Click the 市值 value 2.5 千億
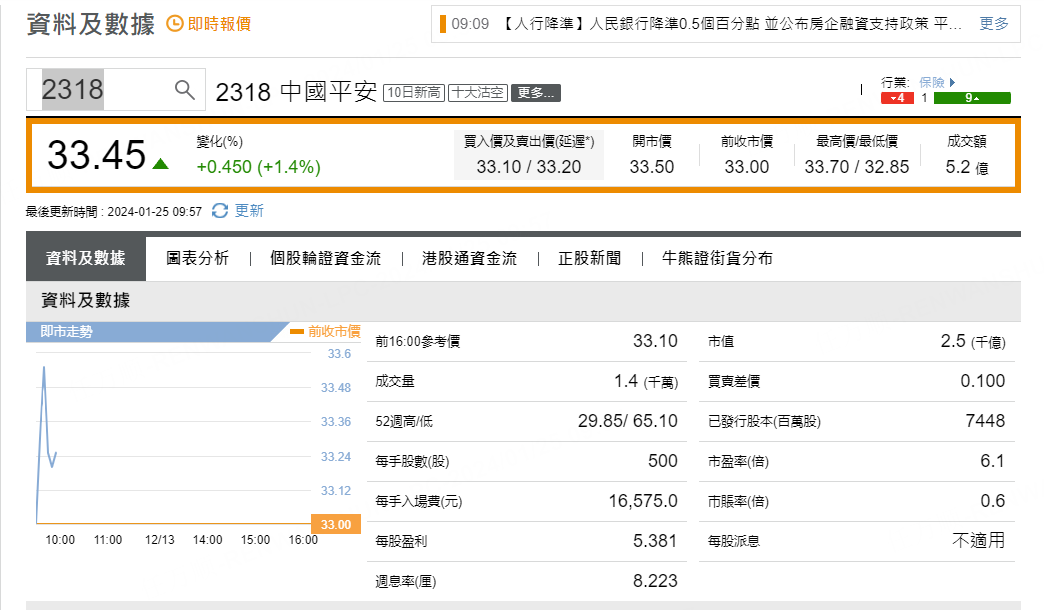Image resolution: width=1044 pixels, height=610 pixels. (x=973, y=342)
